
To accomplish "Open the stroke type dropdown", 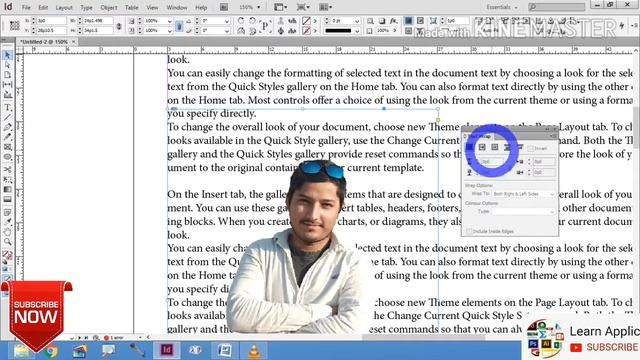I will coord(357,31).
